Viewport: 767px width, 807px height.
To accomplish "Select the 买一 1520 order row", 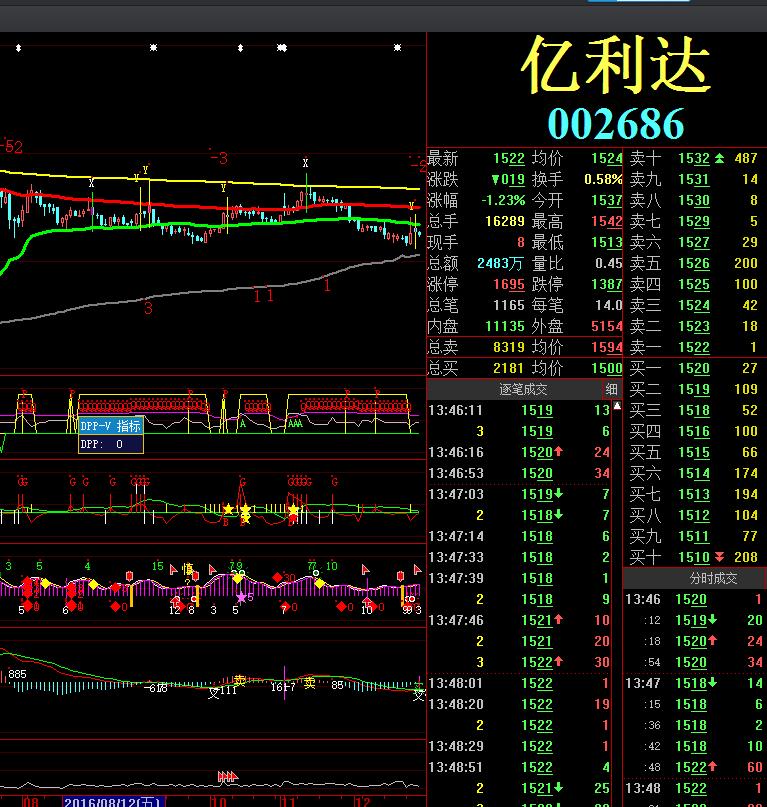I will 694,369.
